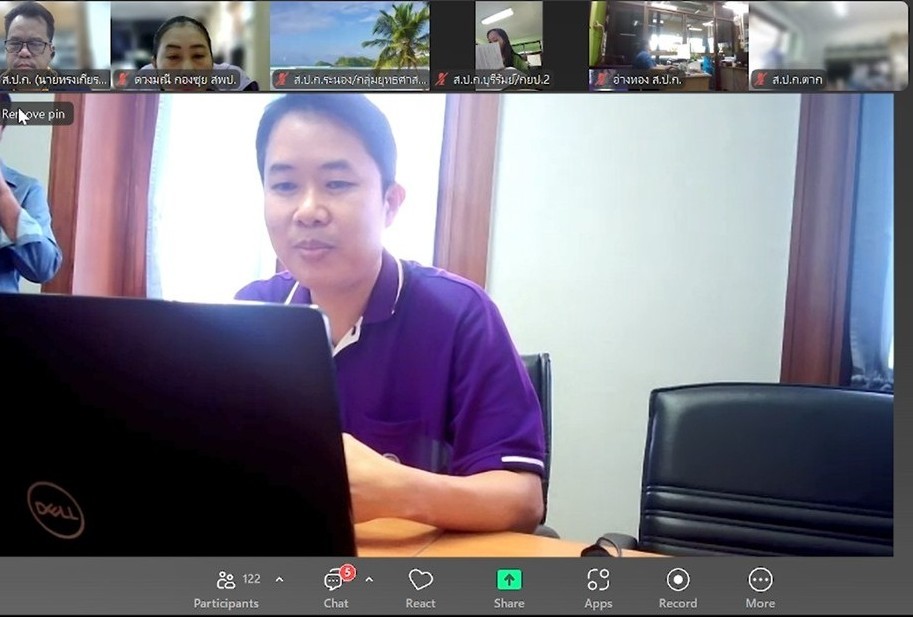Expand the Participants options chevron

(279, 579)
